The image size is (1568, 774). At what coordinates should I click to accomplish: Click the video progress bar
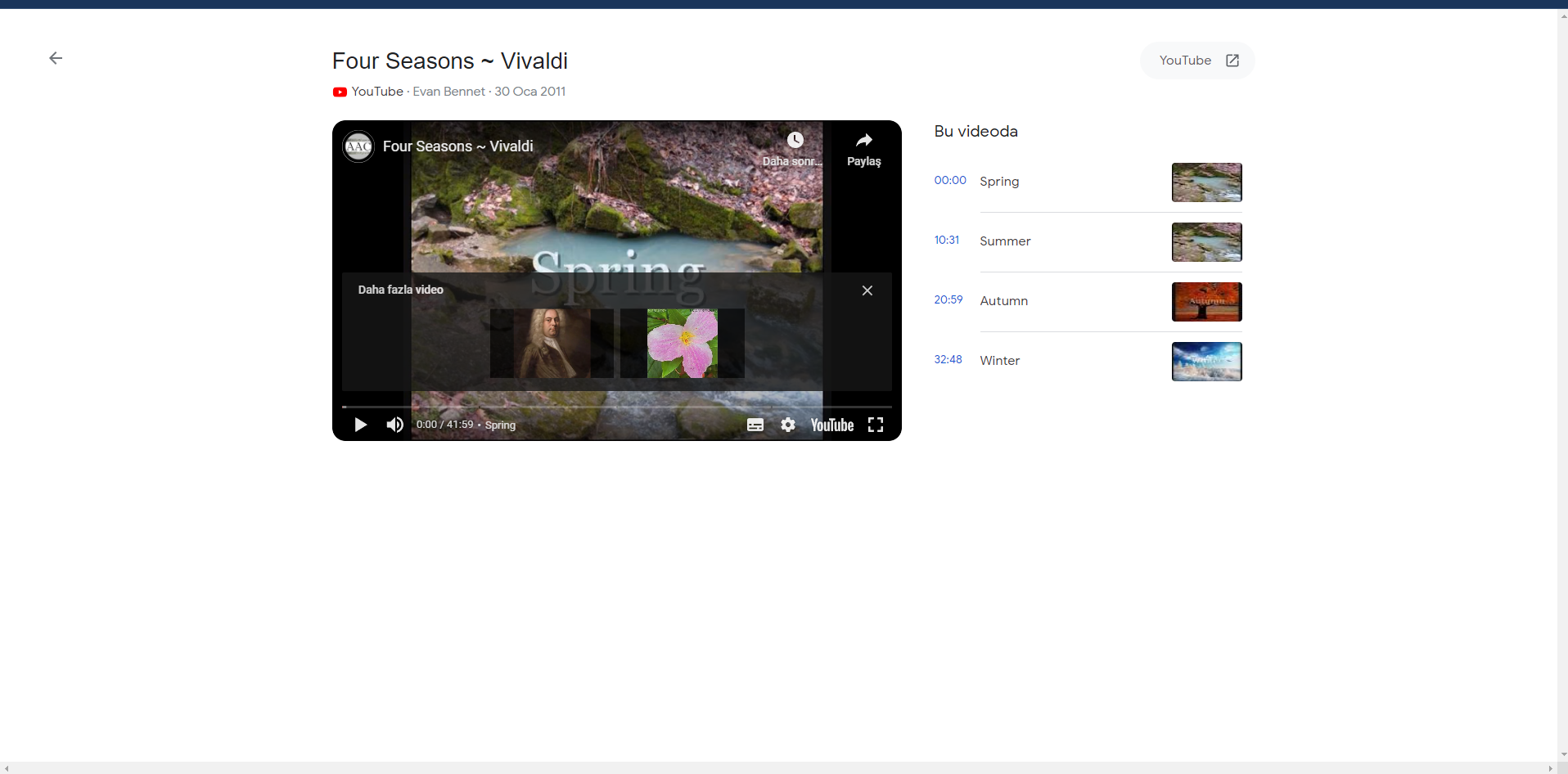tap(617, 407)
